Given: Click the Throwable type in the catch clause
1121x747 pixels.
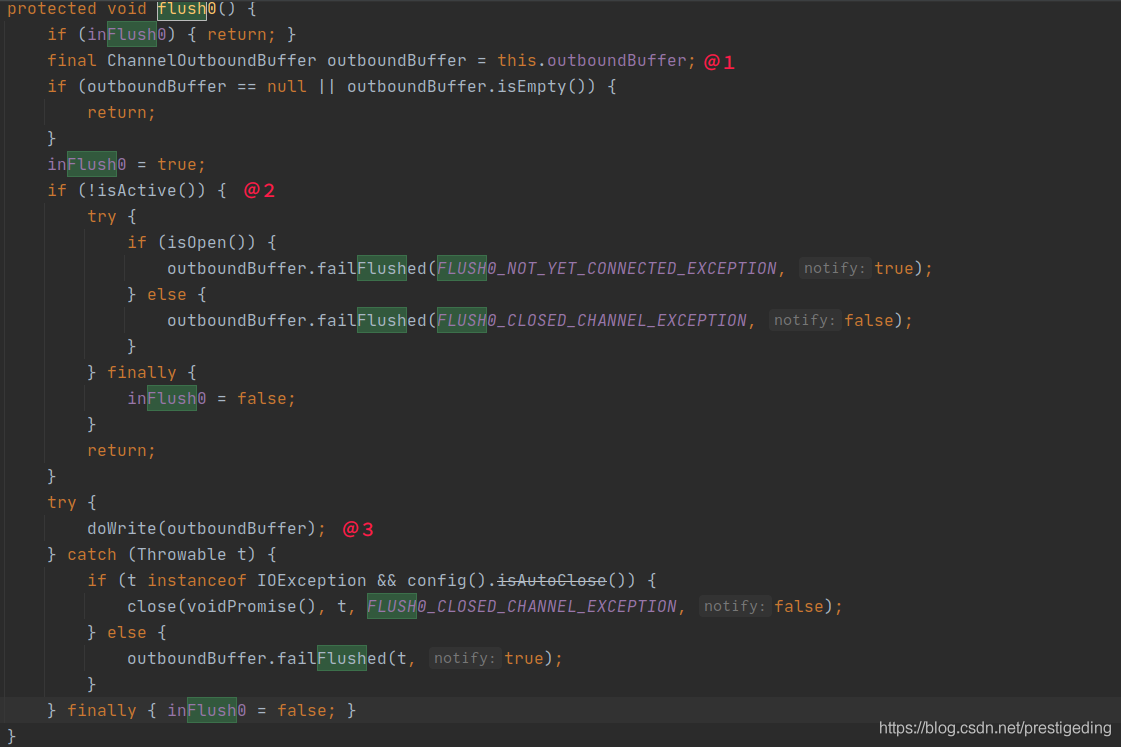Looking at the screenshot, I should [x=182, y=555].
